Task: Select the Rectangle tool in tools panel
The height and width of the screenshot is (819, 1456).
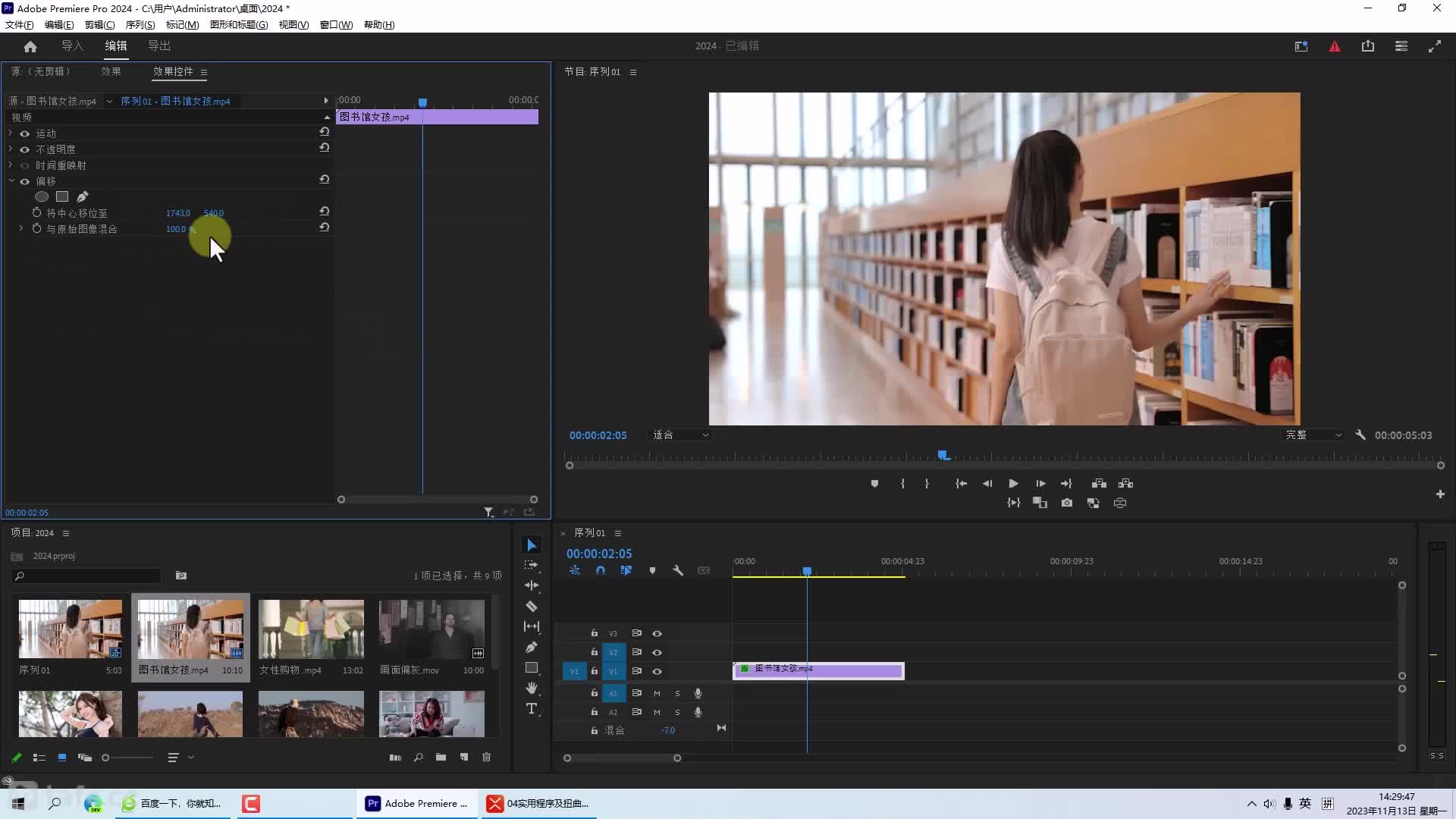Action: pyautogui.click(x=532, y=667)
